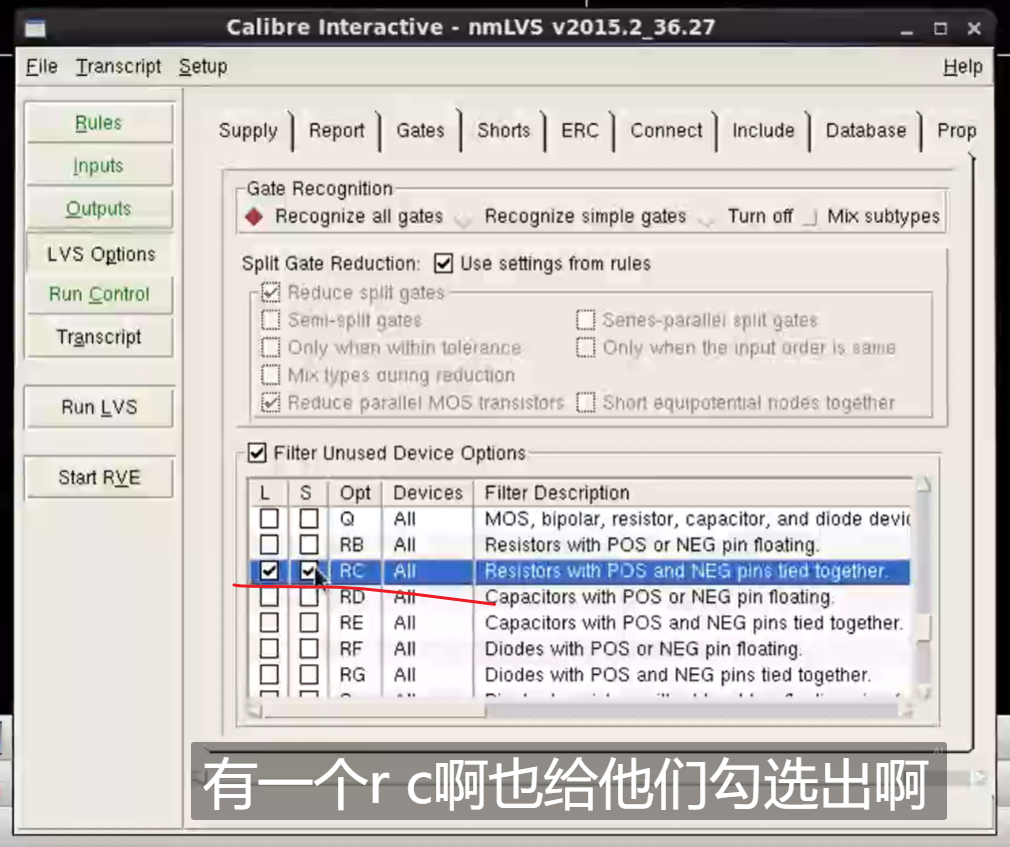Click the window menu icon in title bar
The image size is (1010, 847).
(x=35, y=28)
